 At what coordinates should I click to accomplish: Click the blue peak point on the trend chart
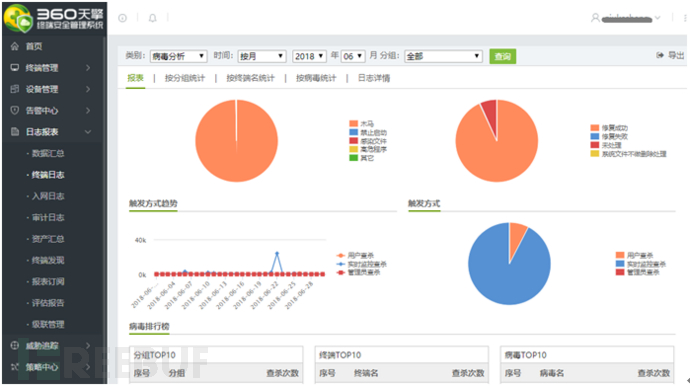(x=277, y=254)
